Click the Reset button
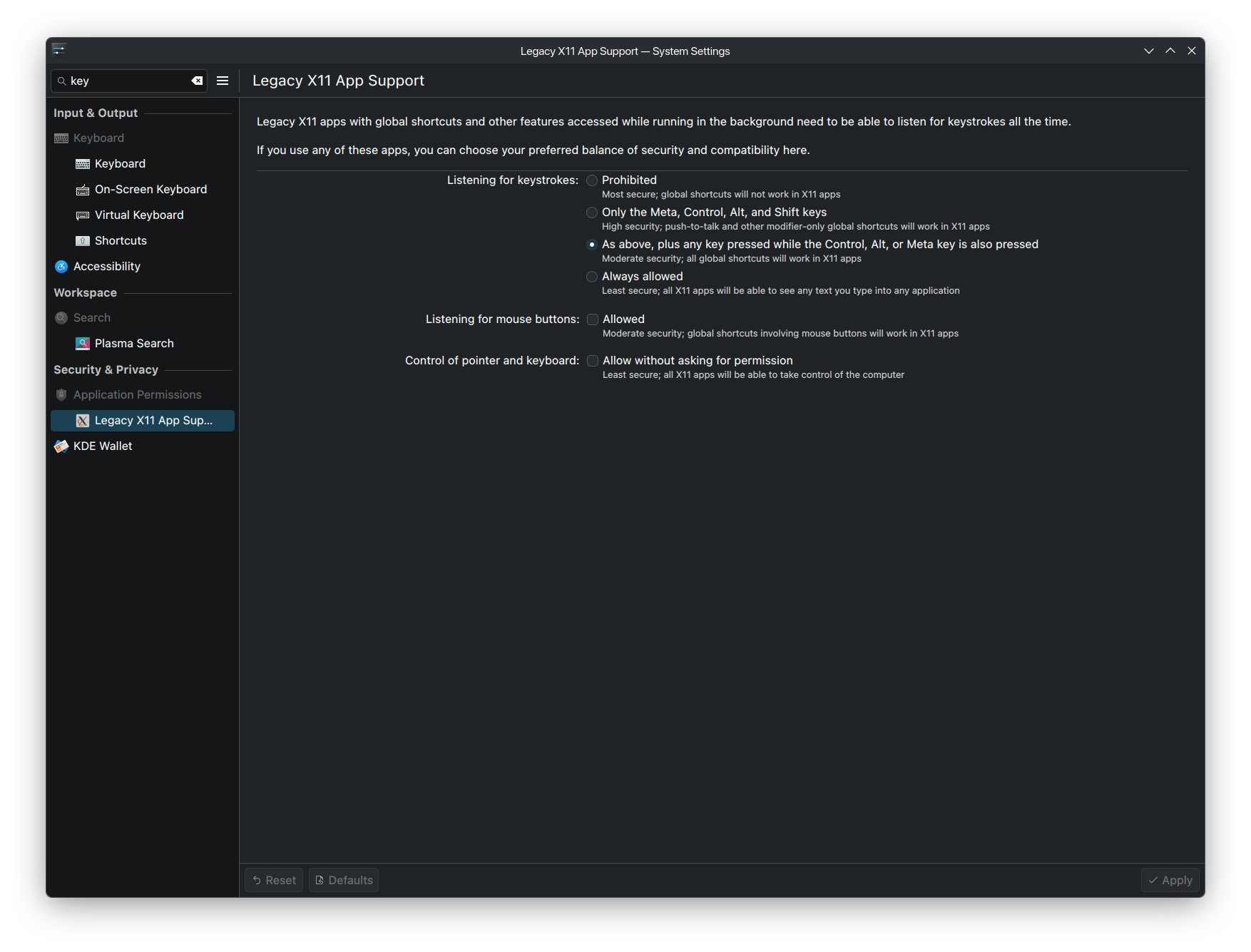The height and width of the screenshot is (952, 1251). (274, 880)
